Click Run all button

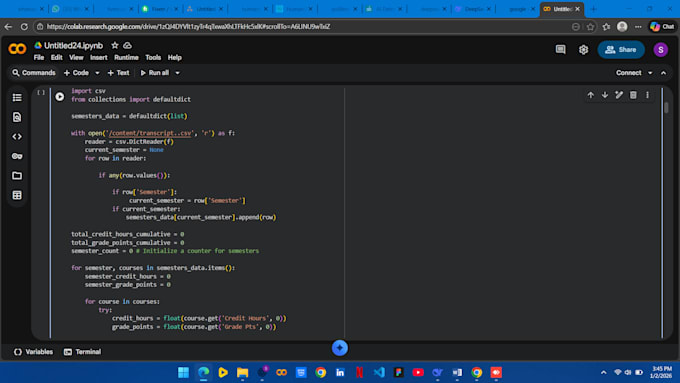point(154,73)
